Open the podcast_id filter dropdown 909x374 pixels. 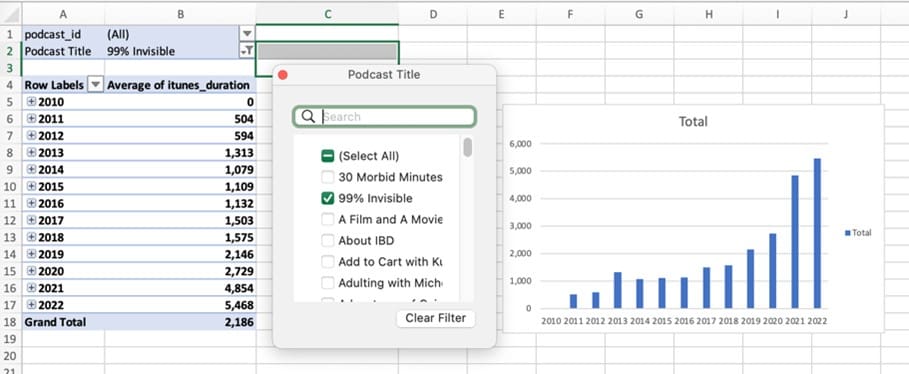pyautogui.click(x=247, y=34)
